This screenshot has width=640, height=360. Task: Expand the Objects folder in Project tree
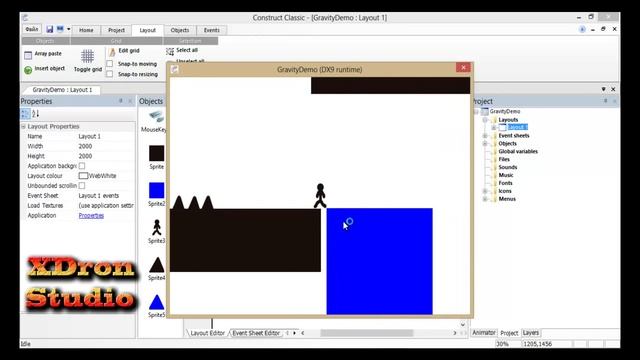coord(485,143)
